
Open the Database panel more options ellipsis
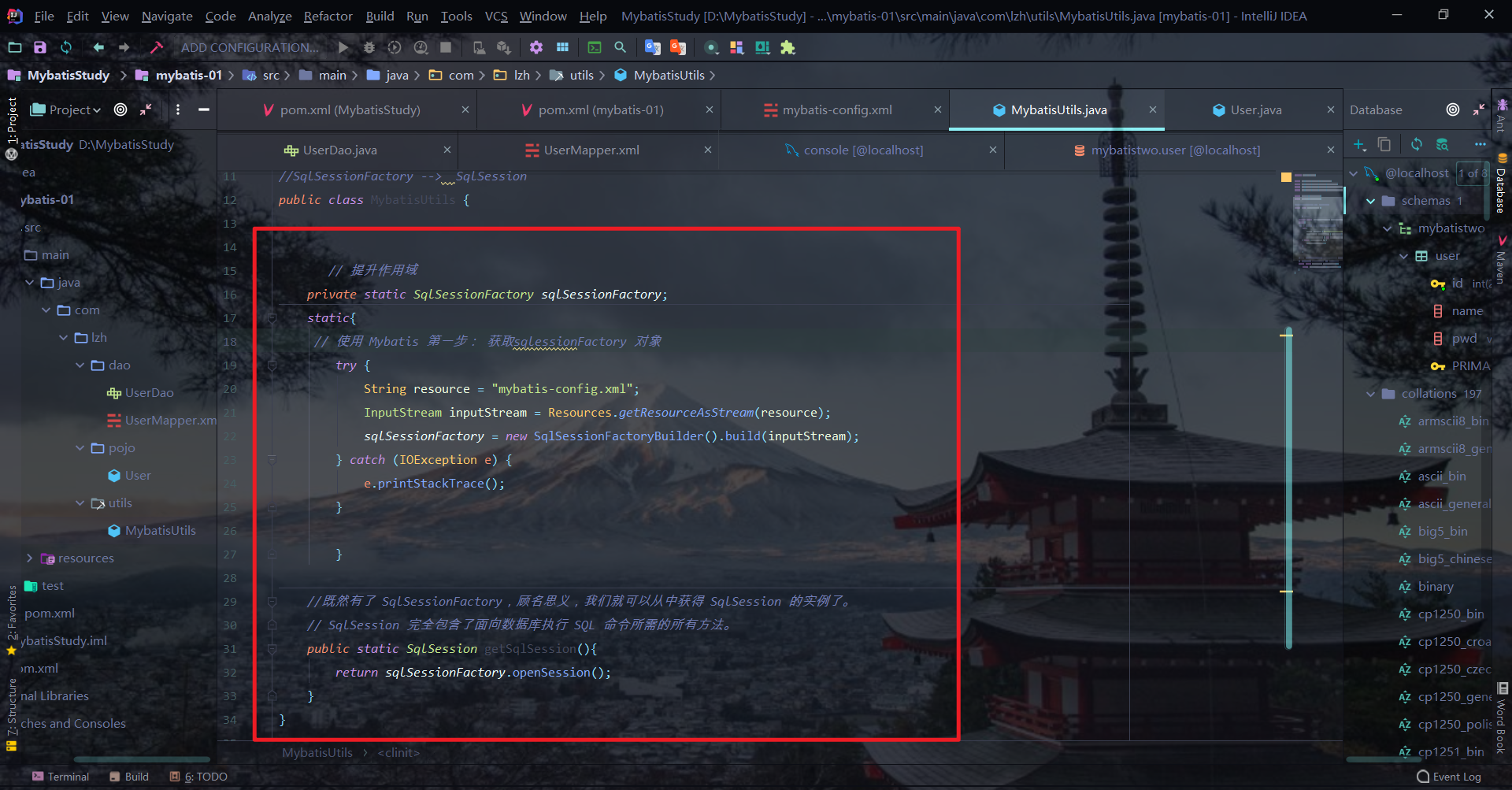pos(1480,144)
